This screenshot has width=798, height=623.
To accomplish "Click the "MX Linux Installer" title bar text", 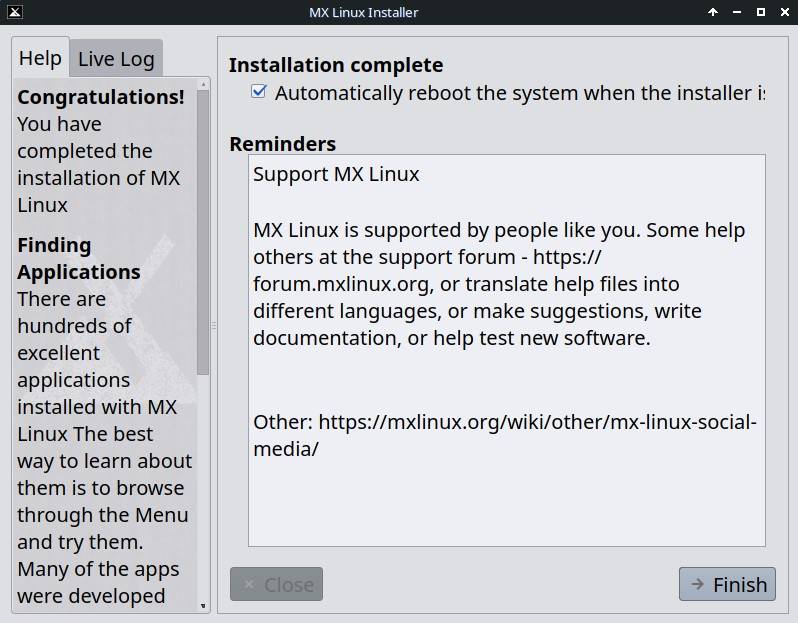I will (364, 12).
